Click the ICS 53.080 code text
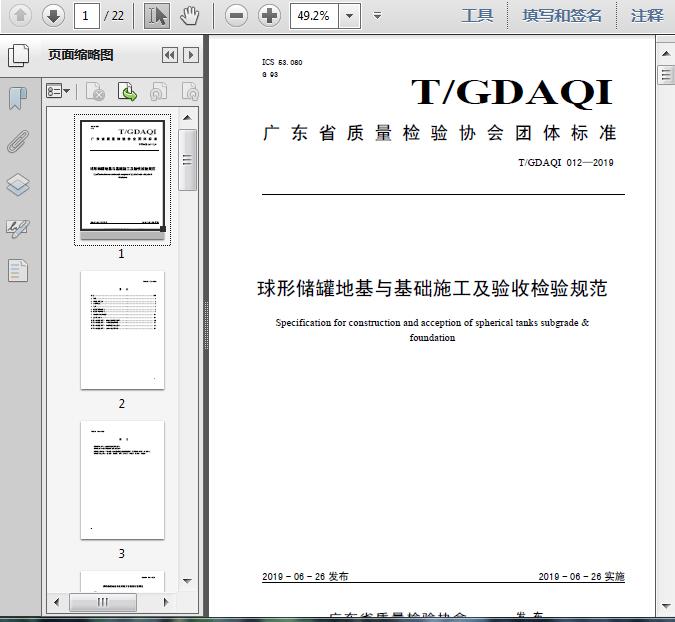 282,62
